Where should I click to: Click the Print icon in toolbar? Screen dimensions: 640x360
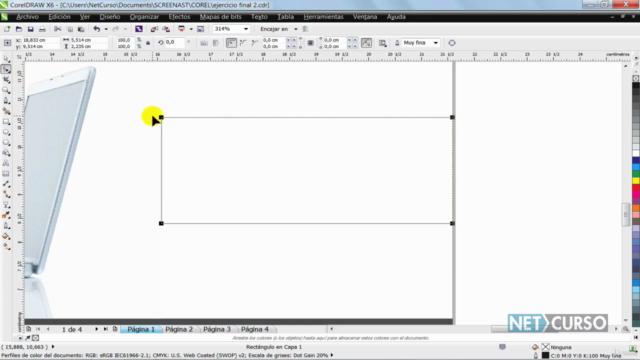(x=42, y=29)
